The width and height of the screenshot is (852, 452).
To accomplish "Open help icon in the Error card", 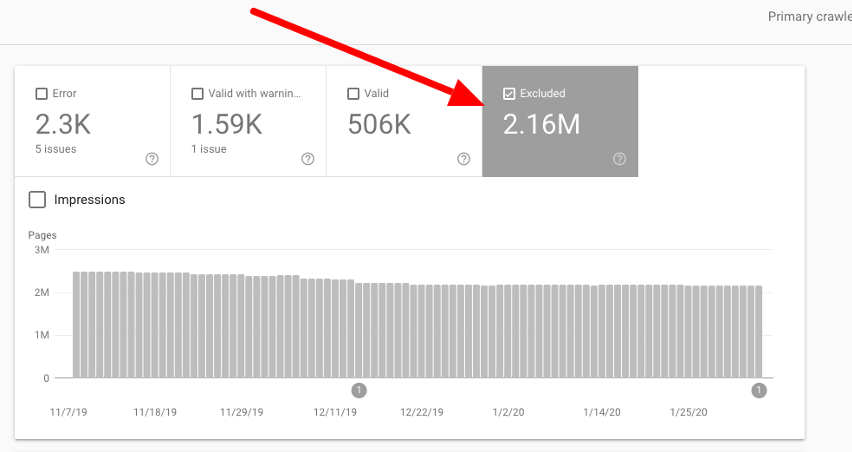I will [152, 159].
